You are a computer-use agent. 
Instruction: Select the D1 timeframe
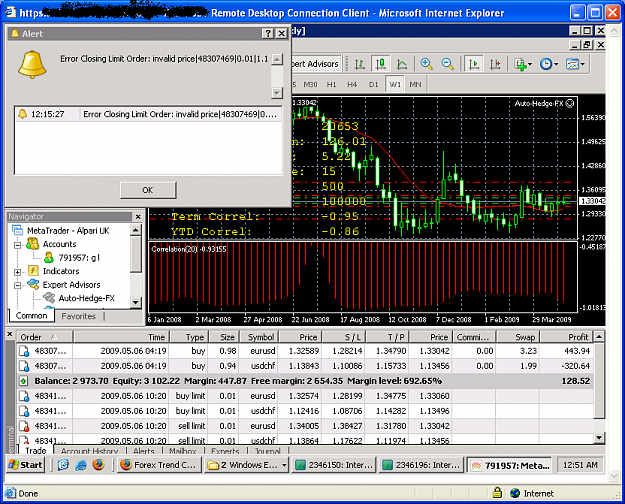pos(373,84)
